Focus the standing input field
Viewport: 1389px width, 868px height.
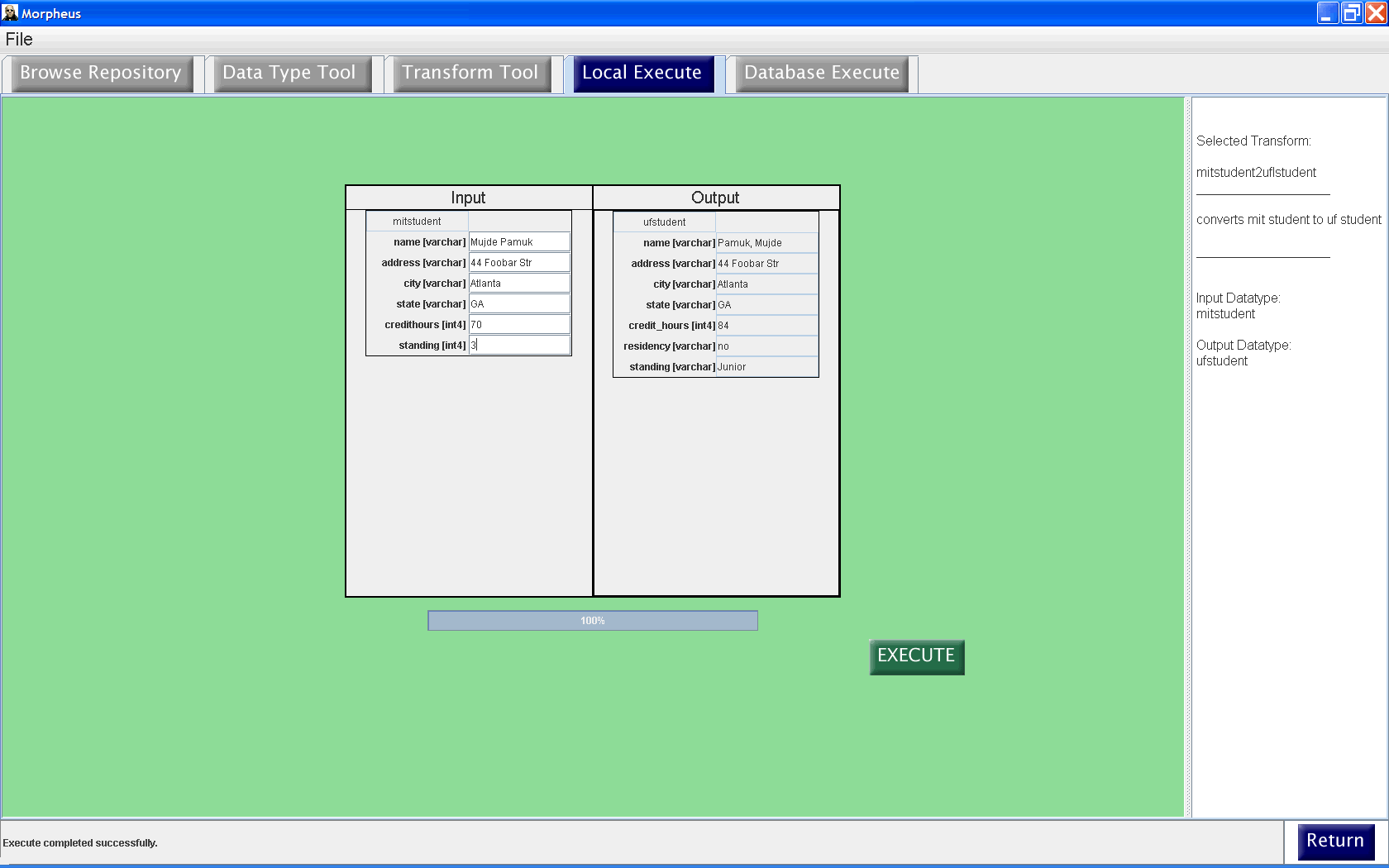519,346
